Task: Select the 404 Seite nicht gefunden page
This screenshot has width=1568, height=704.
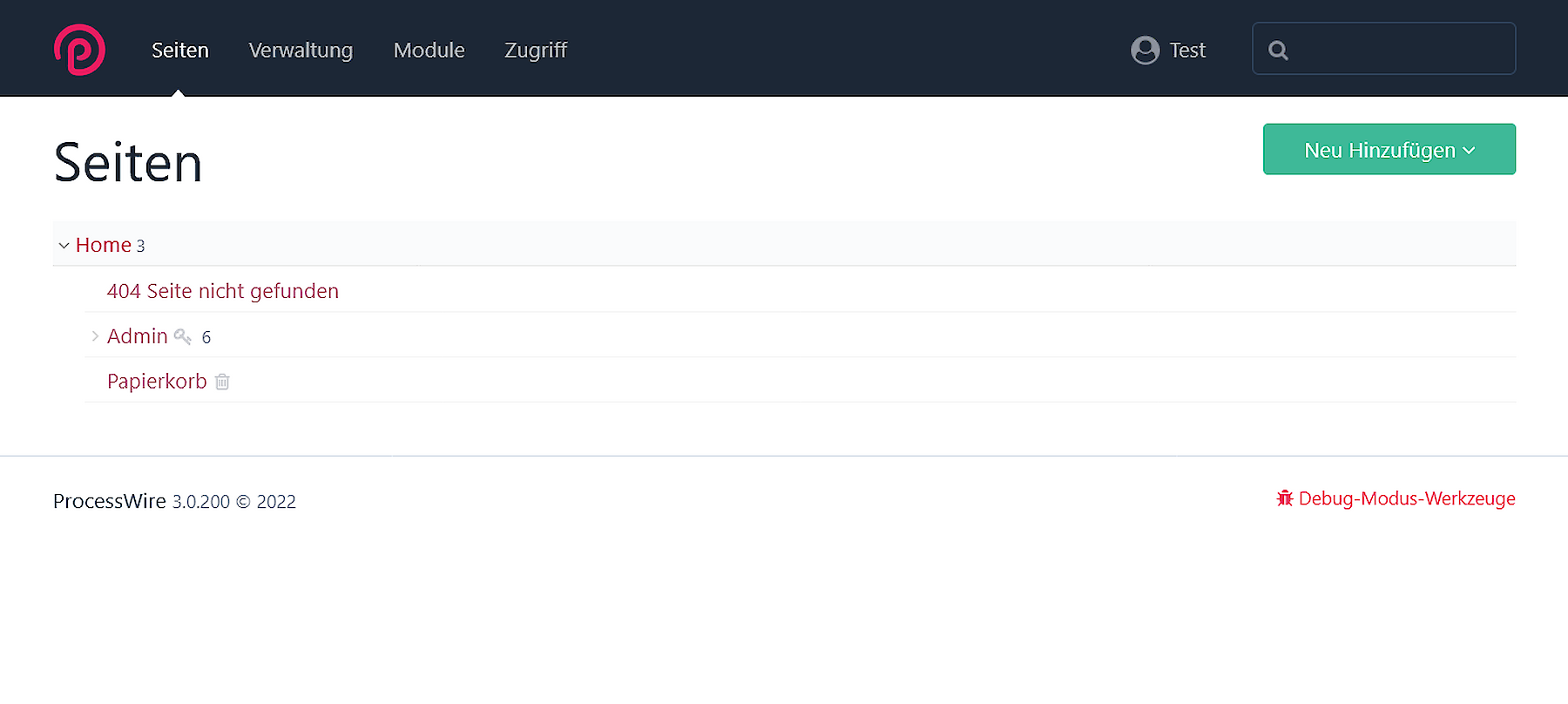Action: (x=222, y=291)
